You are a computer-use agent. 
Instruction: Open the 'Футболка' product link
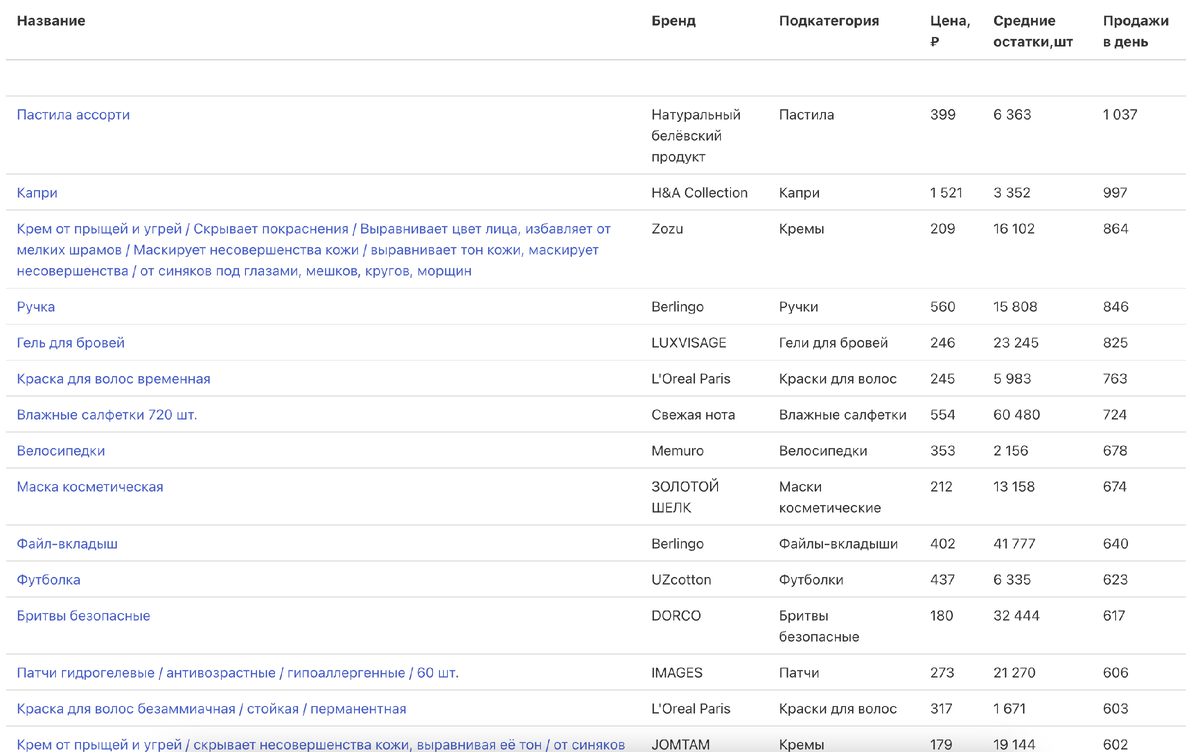pyautogui.click(x=49, y=580)
